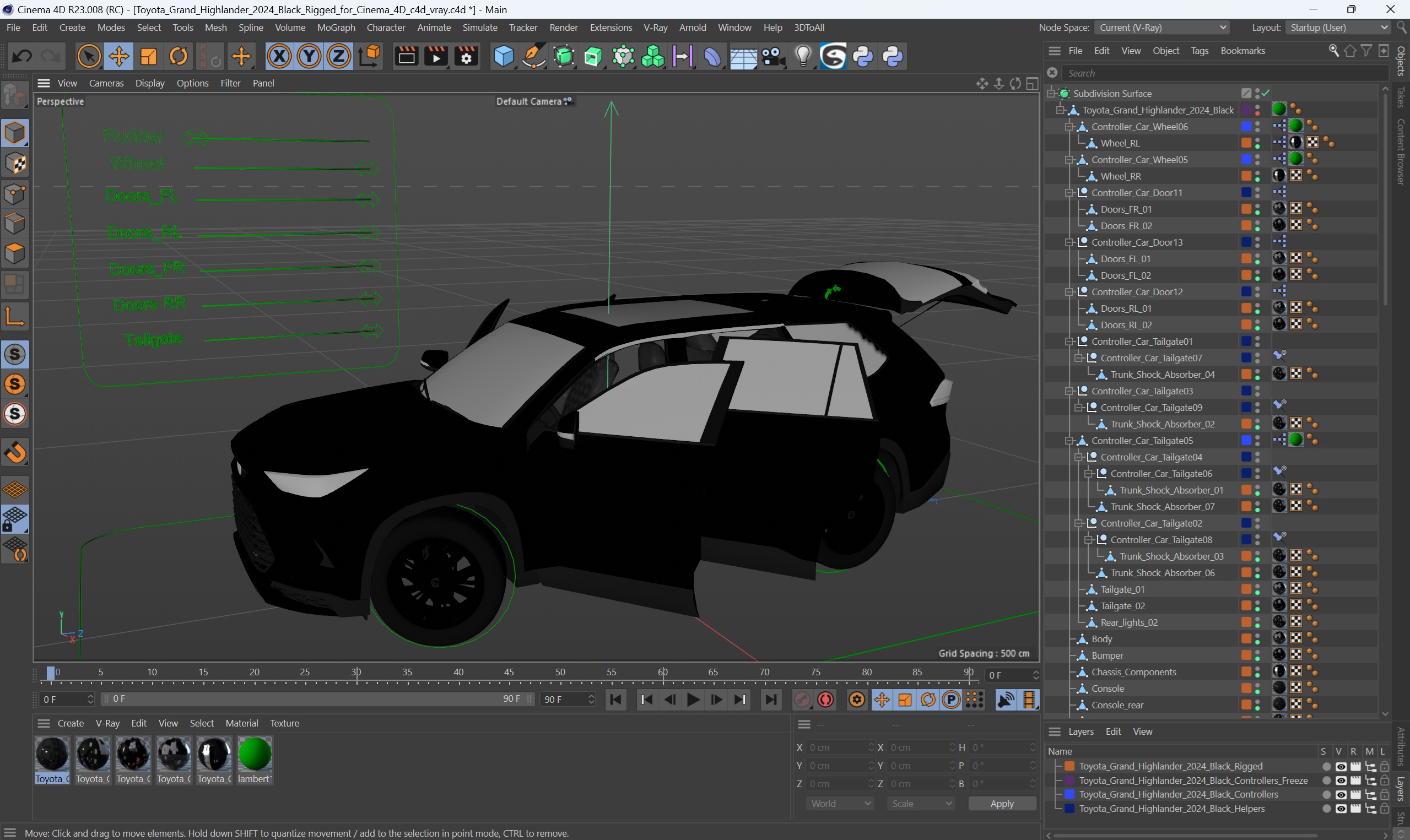Image resolution: width=1410 pixels, height=840 pixels.
Task: Activate the Scale tool
Action: click(x=149, y=56)
